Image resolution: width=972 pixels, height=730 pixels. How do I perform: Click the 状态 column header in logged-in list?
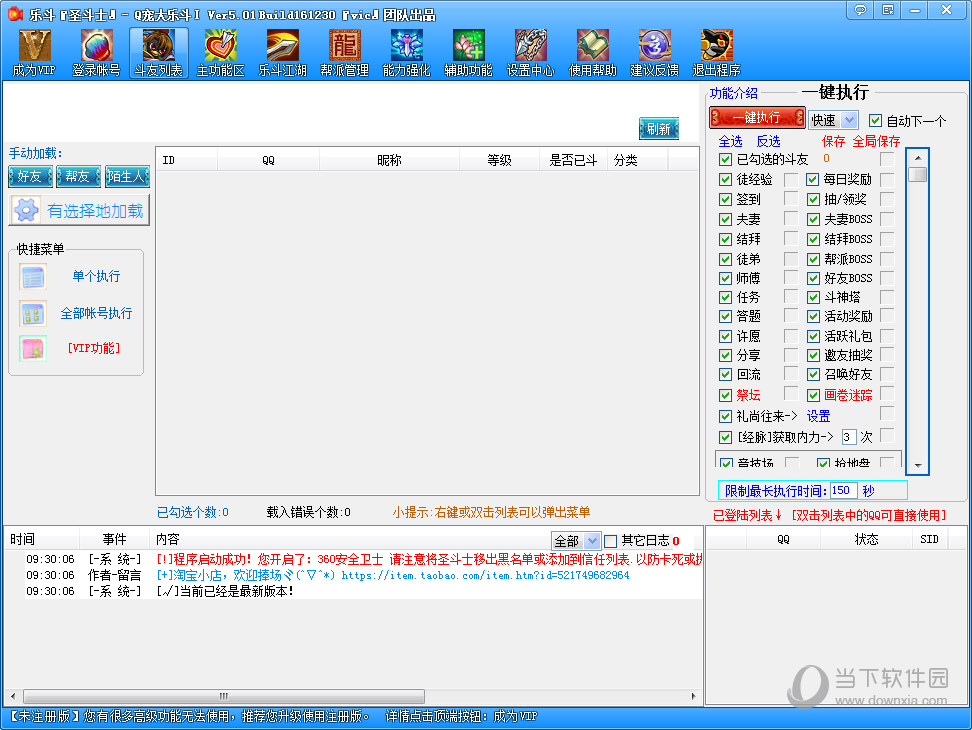click(x=866, y=539)
